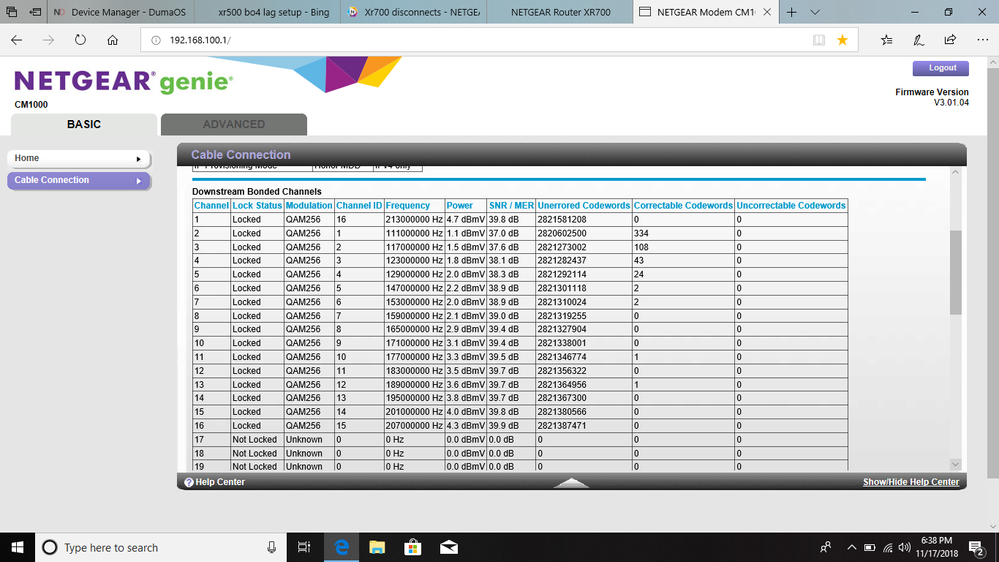Switch to the ADVANCED tab
The width and height of the screenshot is (999, 562).
[x=234, y=124]
